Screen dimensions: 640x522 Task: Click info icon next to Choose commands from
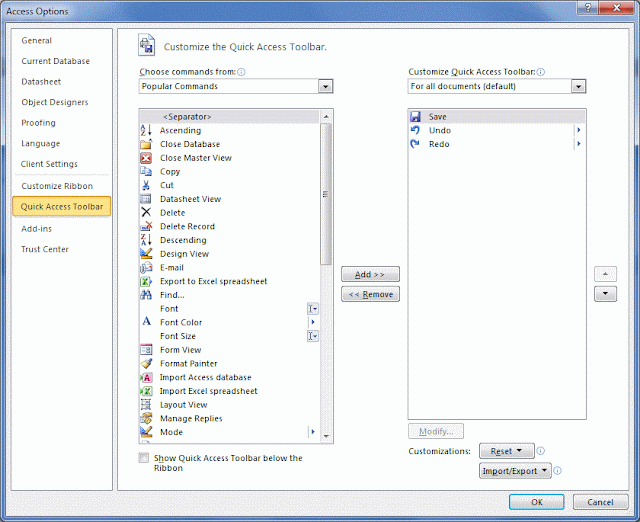coord(241,72)
